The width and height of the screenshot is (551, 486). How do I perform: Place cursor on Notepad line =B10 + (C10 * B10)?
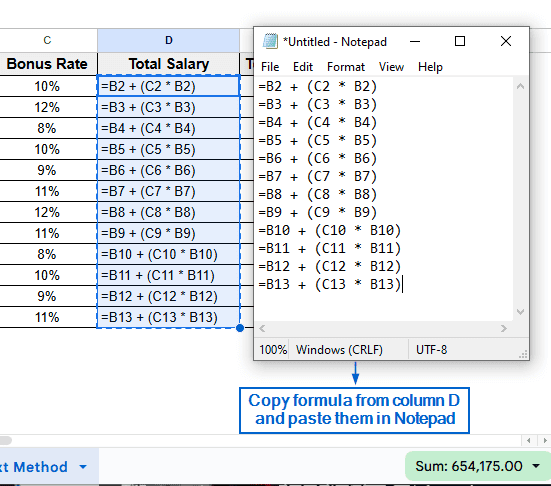tap(330, 231)
